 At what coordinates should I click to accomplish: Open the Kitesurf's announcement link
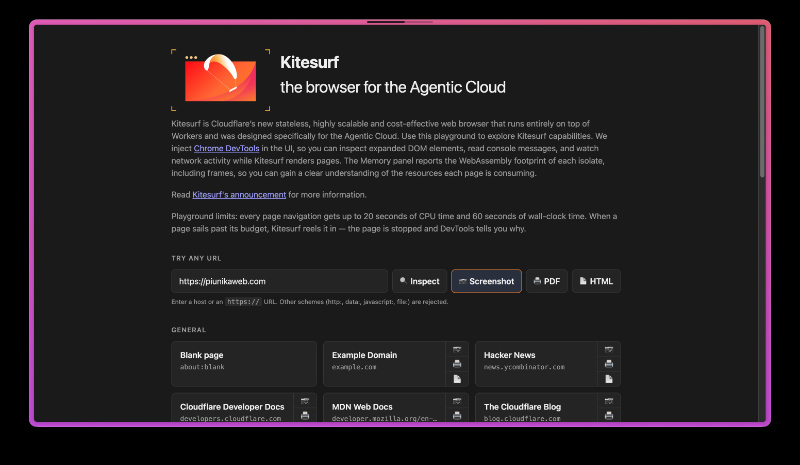tap(239, 194)
